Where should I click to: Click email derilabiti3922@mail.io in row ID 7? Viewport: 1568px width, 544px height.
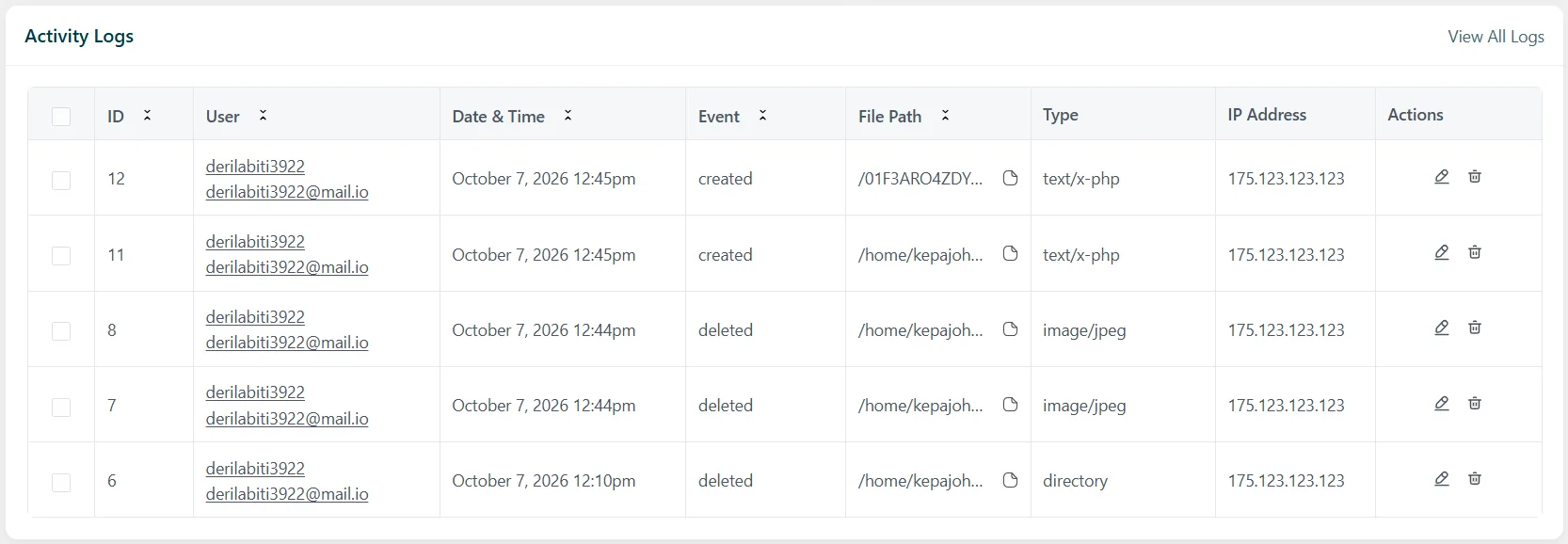287,418
